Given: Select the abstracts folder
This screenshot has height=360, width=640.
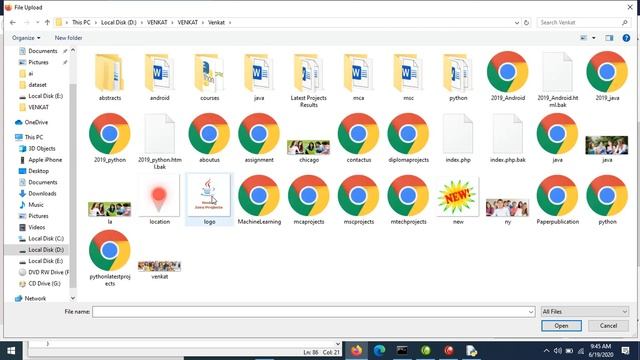Looking at the screenshot, I should click(x=110, y=77).
